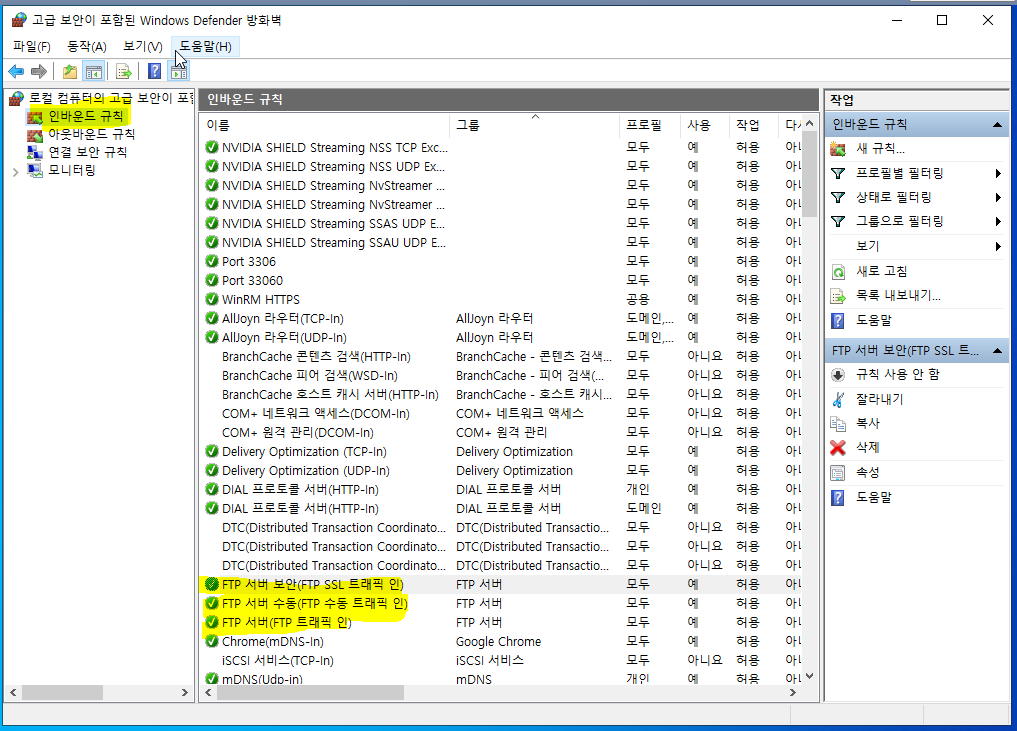Click the tree pane horizontal scrollbar thumb

62,693
